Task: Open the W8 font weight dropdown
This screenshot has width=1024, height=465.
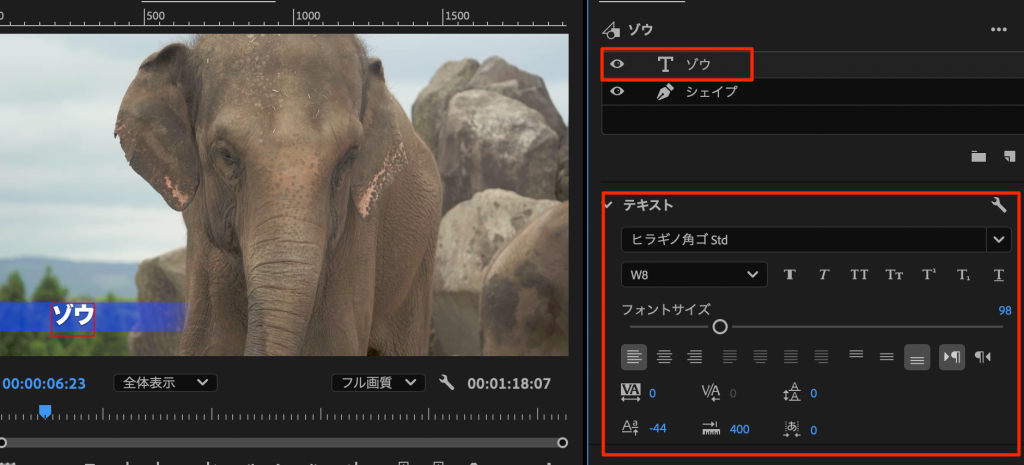Action: tap(693, 274)
